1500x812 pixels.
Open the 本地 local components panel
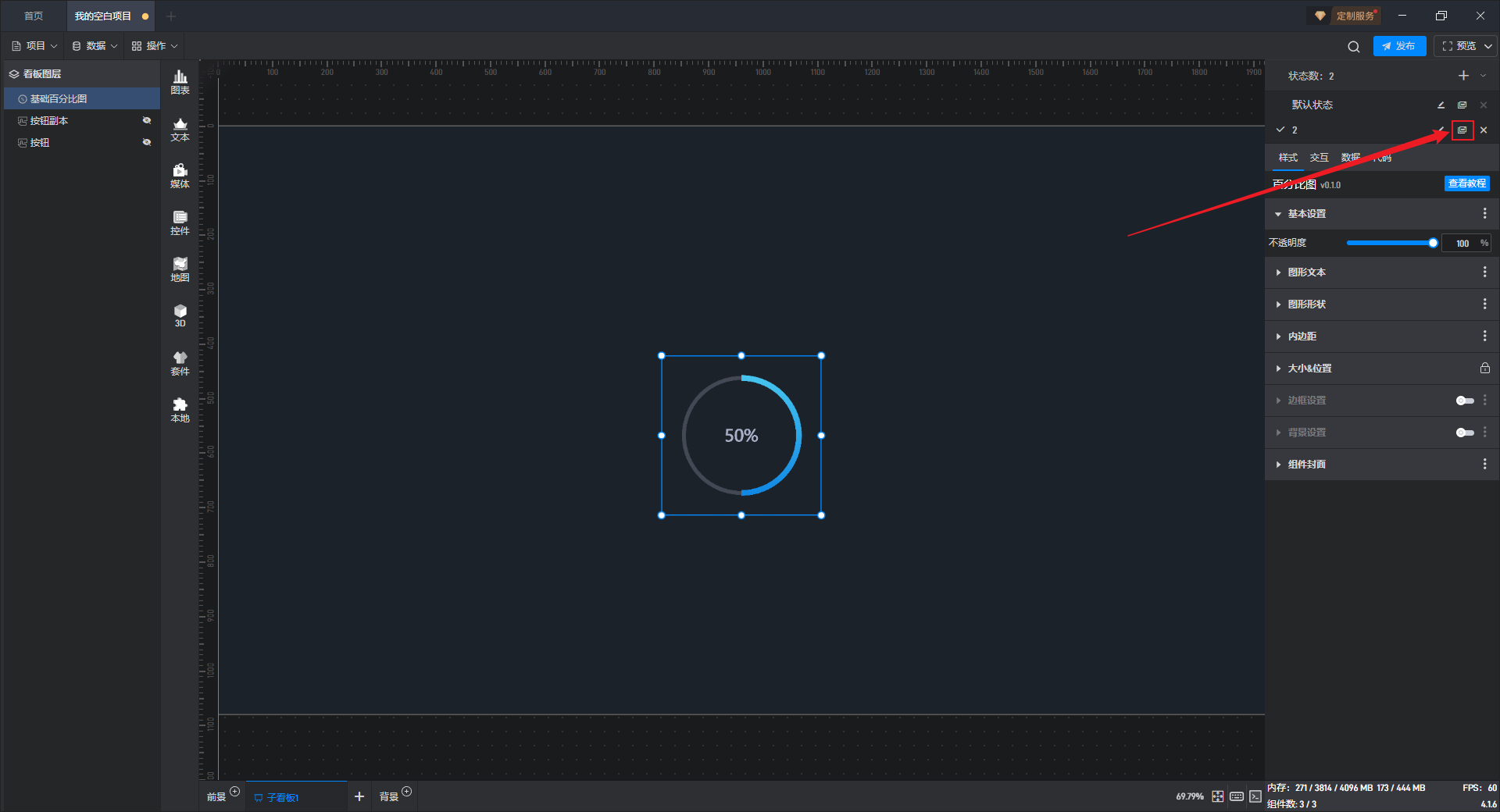click(180, 410)
